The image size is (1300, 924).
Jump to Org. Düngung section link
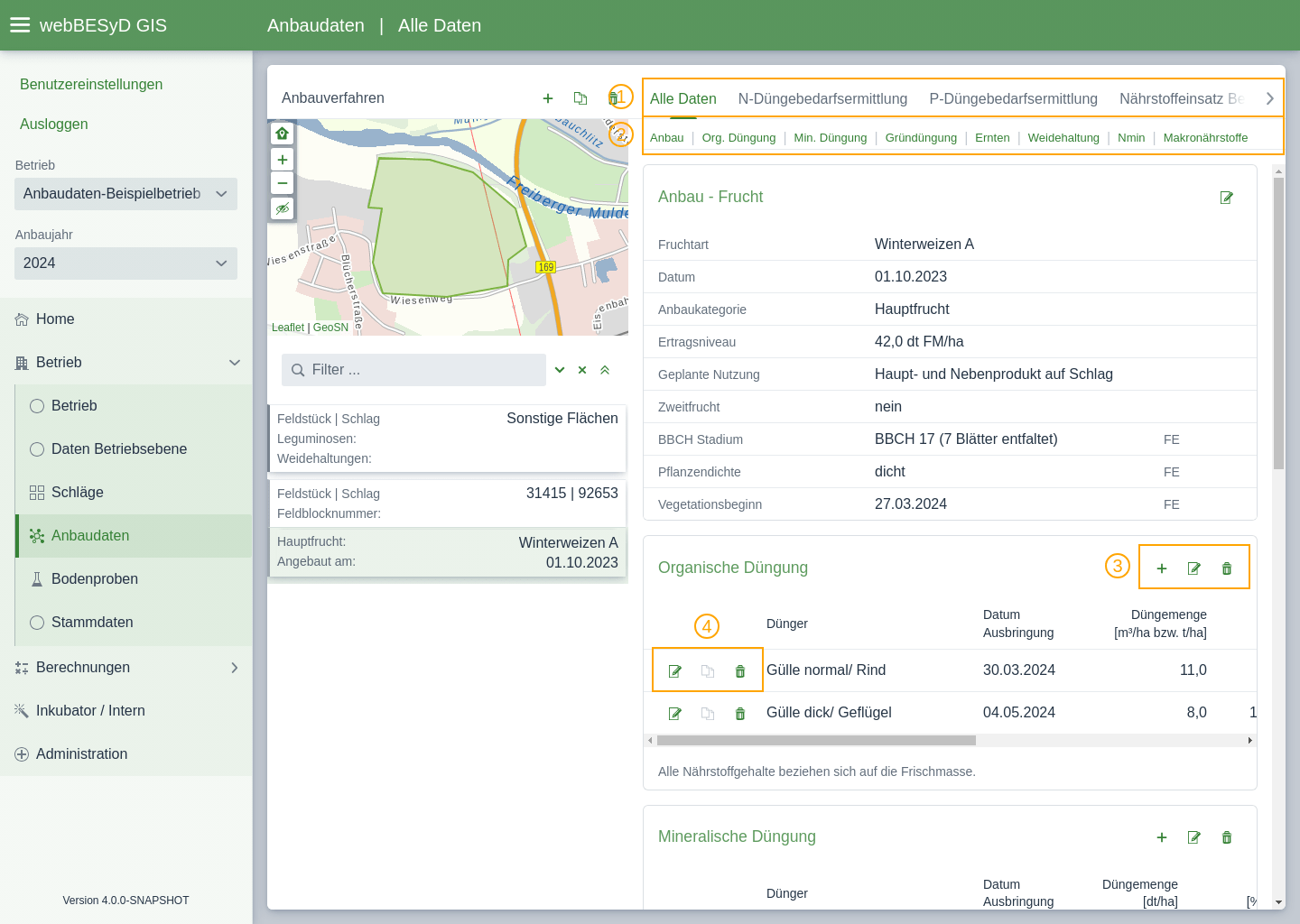tap(738, 138)
